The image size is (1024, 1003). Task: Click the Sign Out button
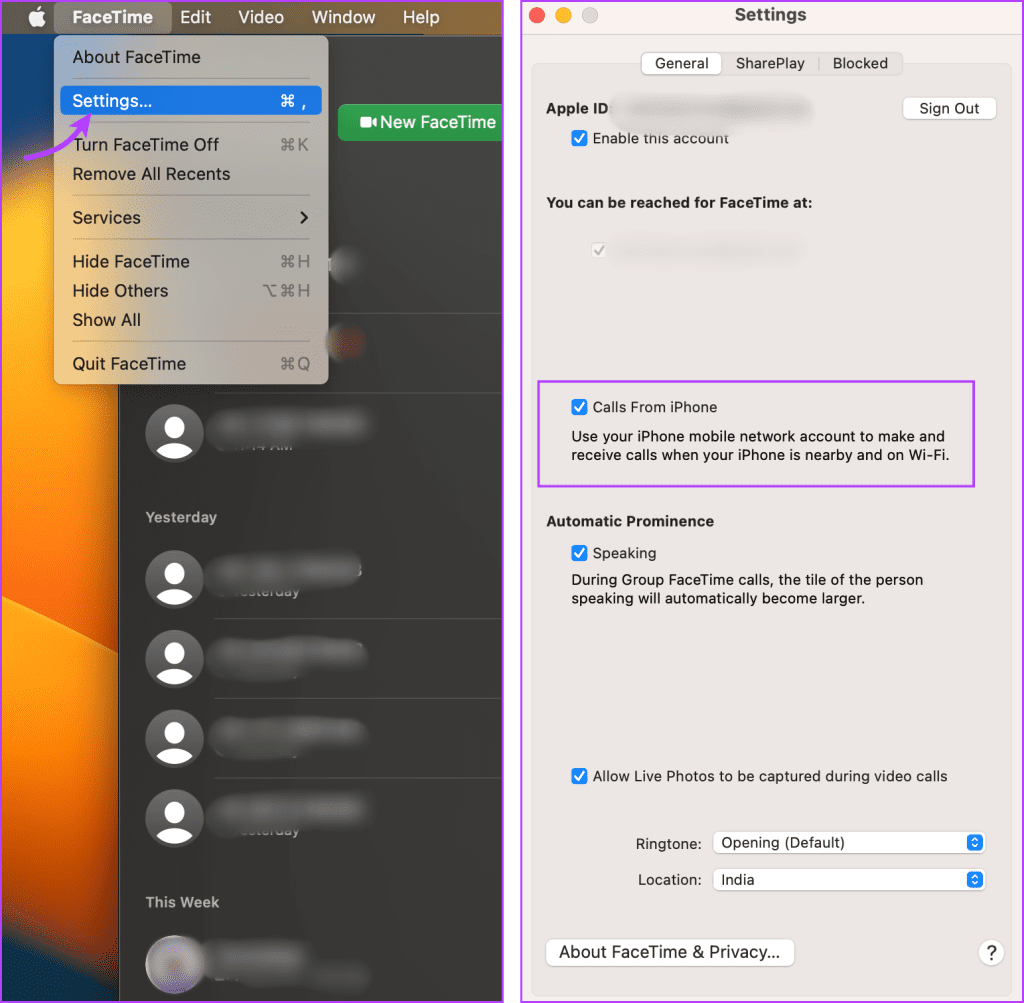pyautogui.click(x=949, y=108)
